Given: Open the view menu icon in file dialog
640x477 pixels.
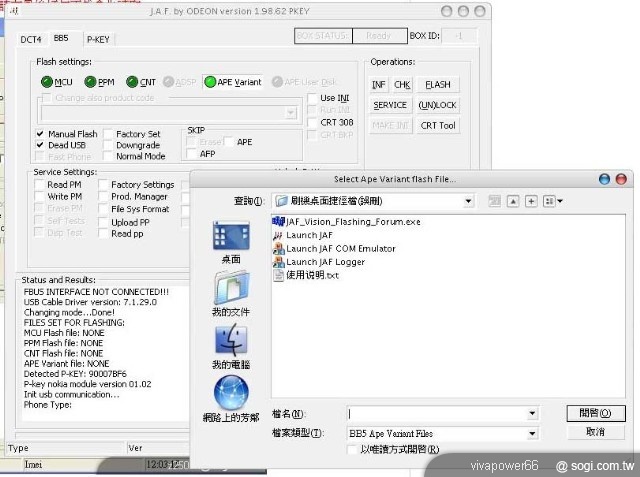Looking at the screenshot, I should click(553, 201).
